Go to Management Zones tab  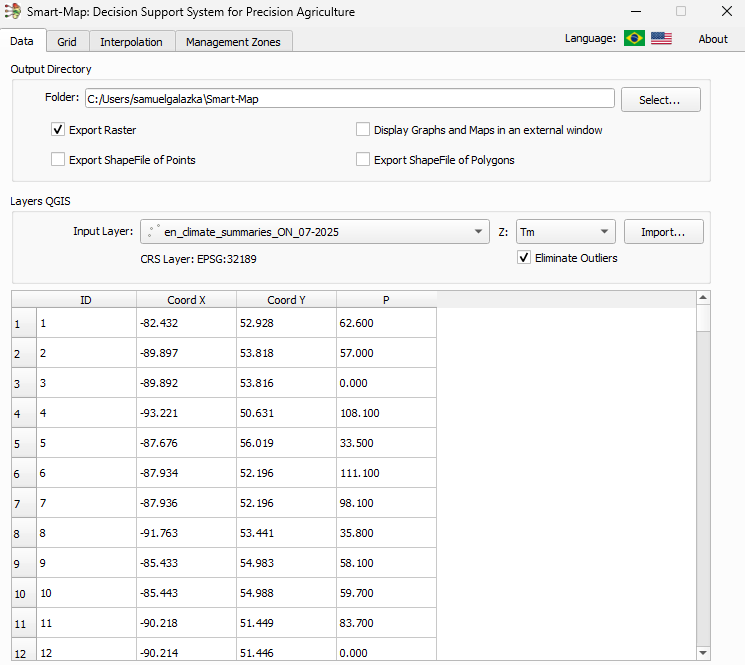pos(234,41)
